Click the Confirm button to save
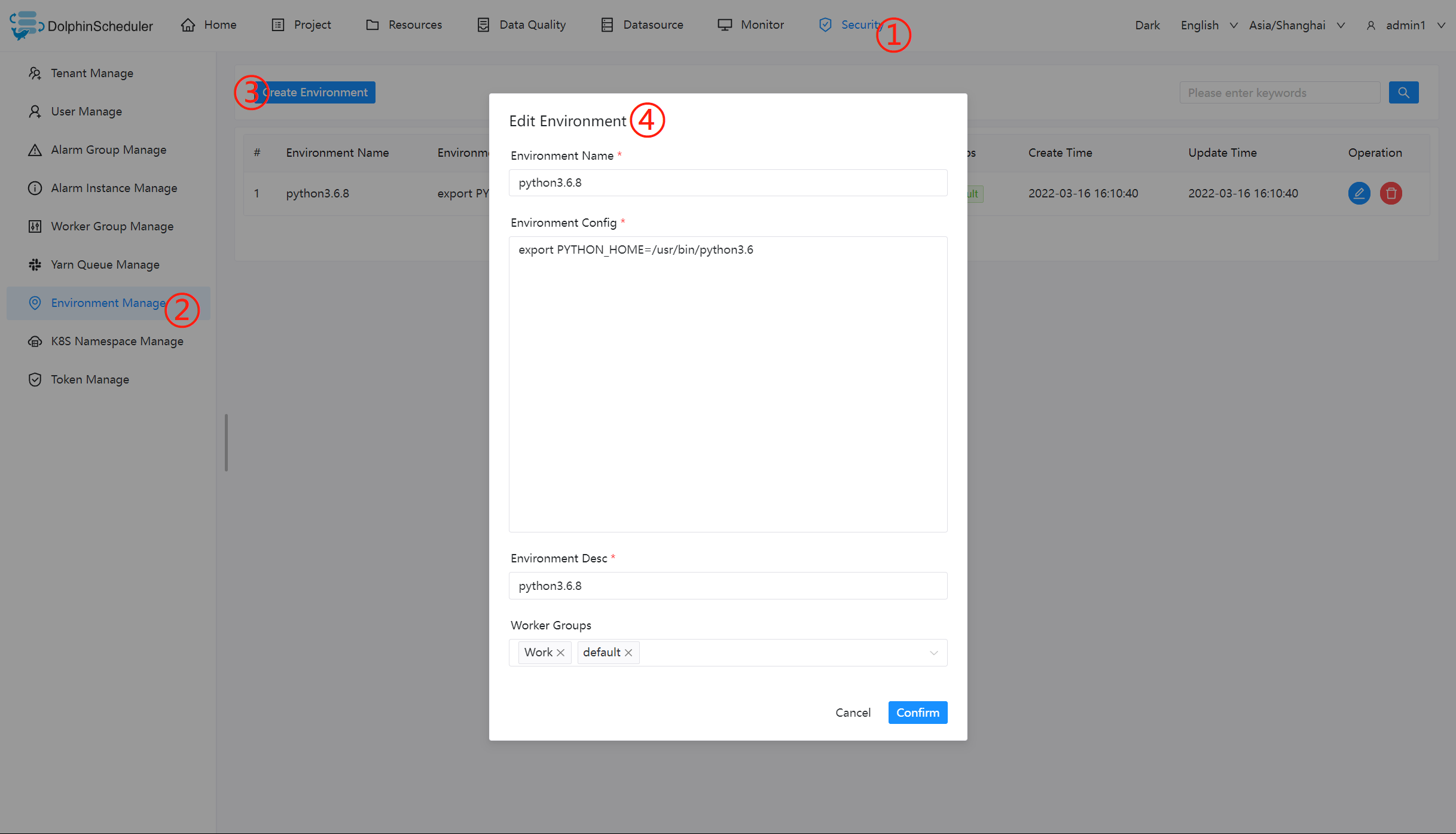The image size is (1456, 834). [x=917, y=712]
